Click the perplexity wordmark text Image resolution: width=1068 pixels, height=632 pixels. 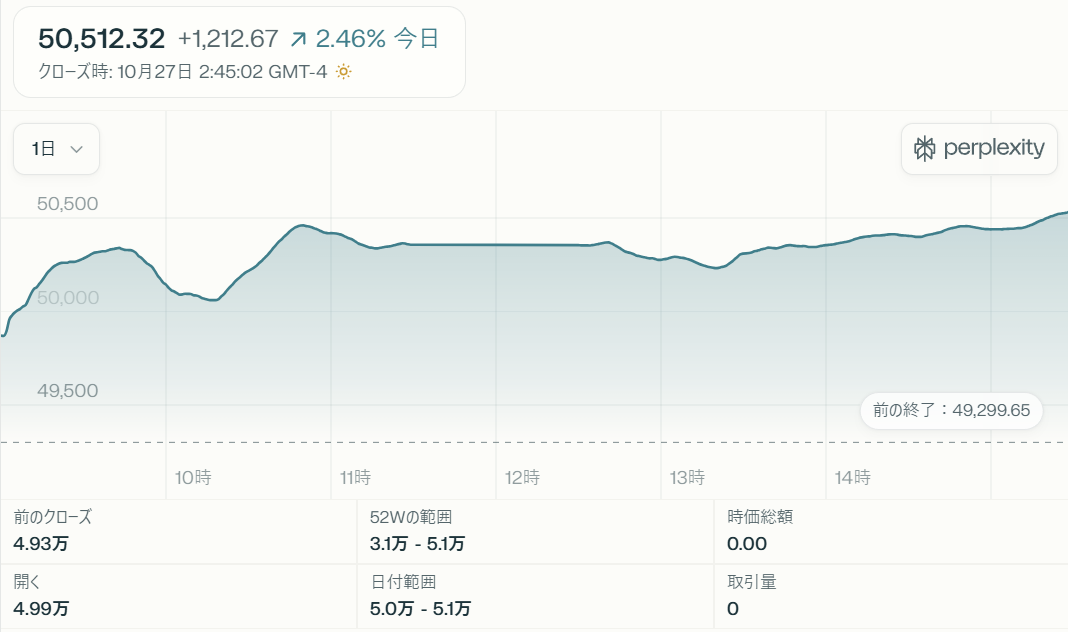point(993,149)
